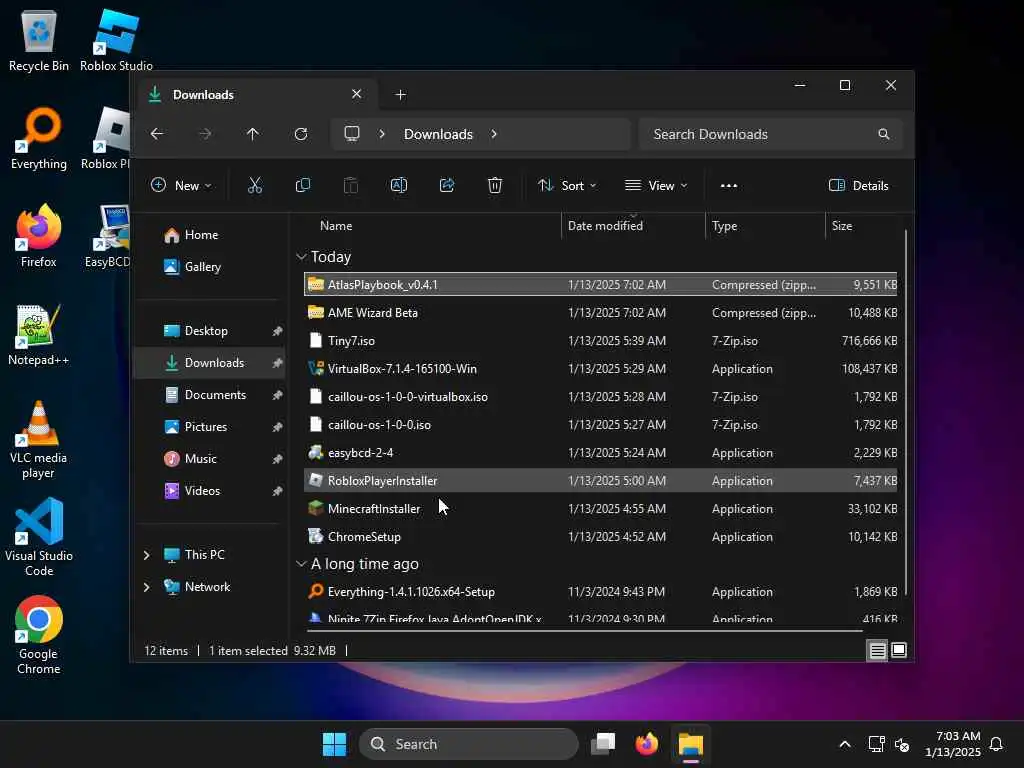Image resolution: width=1024 pixels, height=768 pixels.
Task: Click chevron before Downloads in address bar
Action: (x=382, y=134)
